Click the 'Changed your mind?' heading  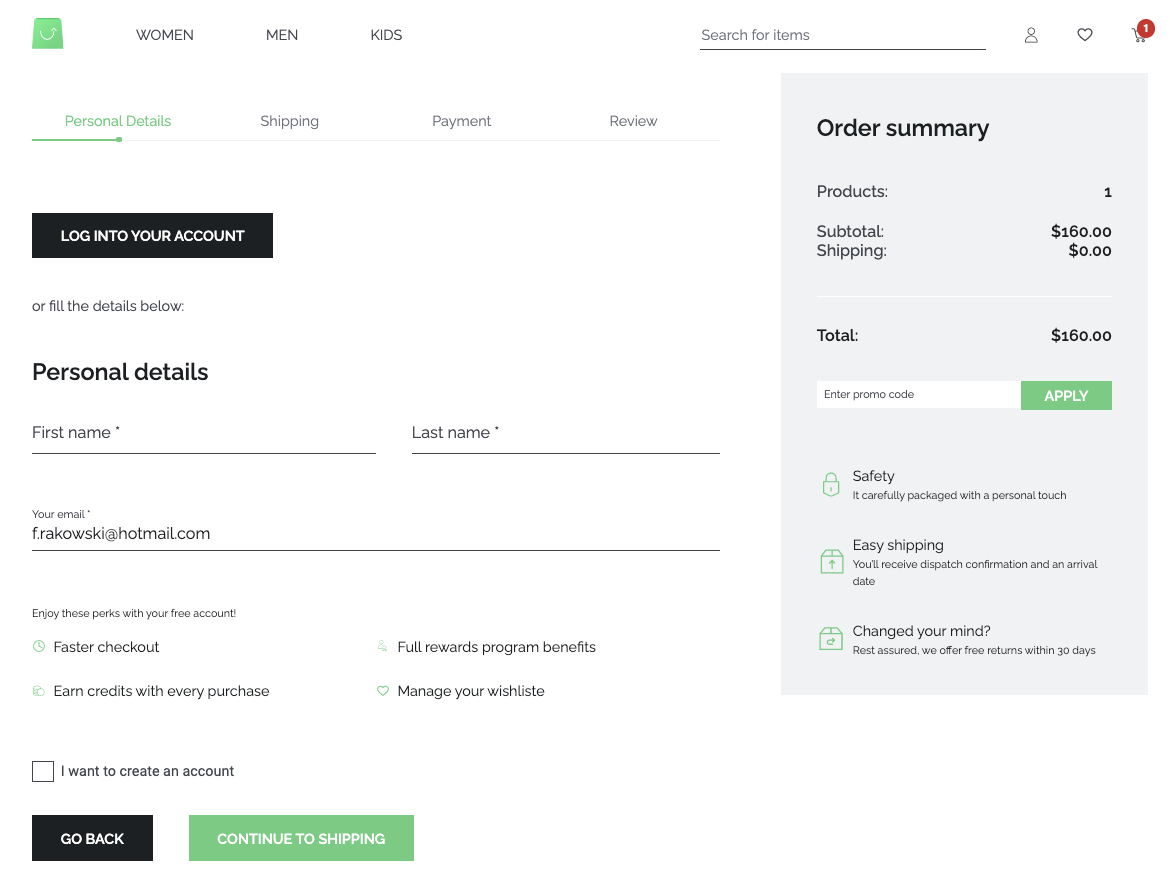coord(921,631)
